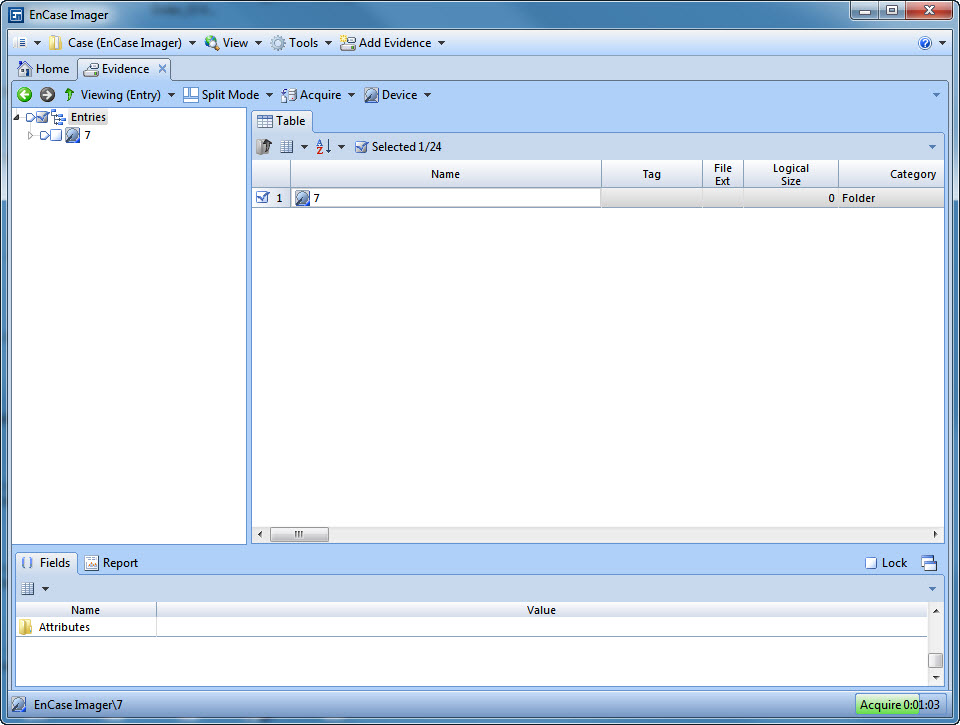Enable the Lock checkbox
The image size is (960, 725).
tap(871, 563)
